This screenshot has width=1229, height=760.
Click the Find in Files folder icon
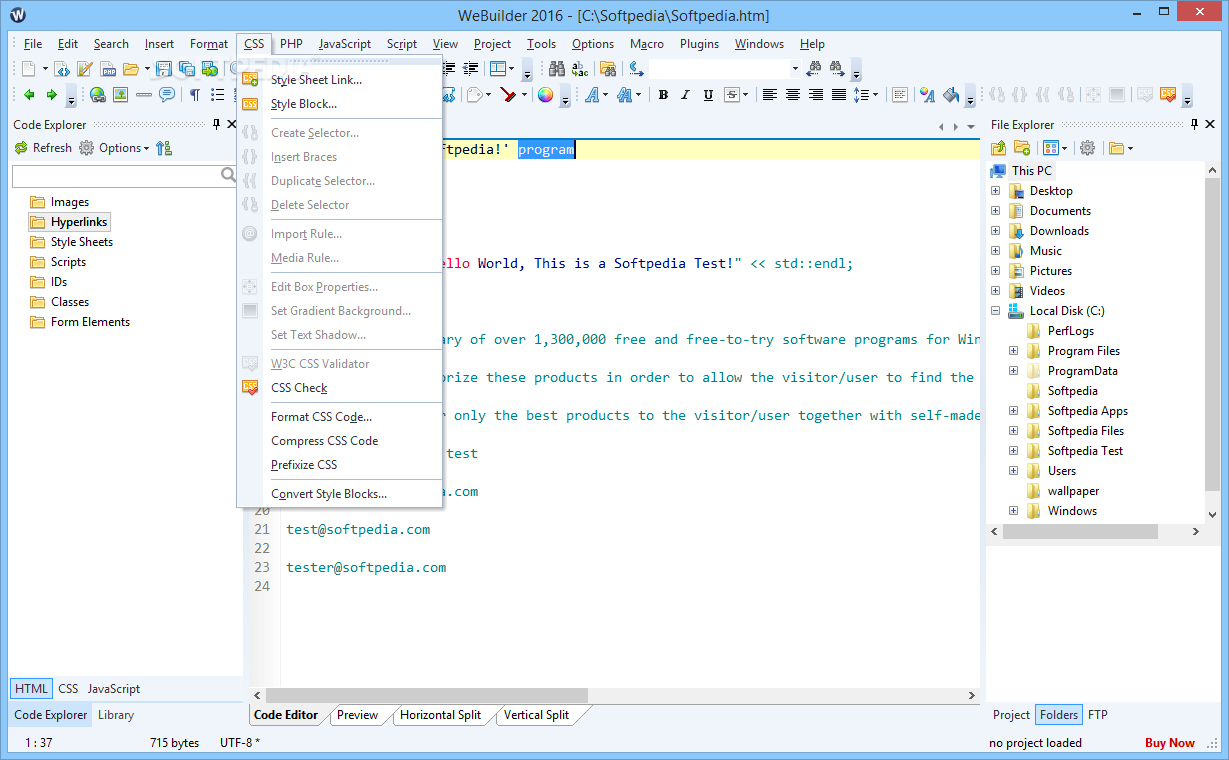pyautogui.click(x=607, y=69)
